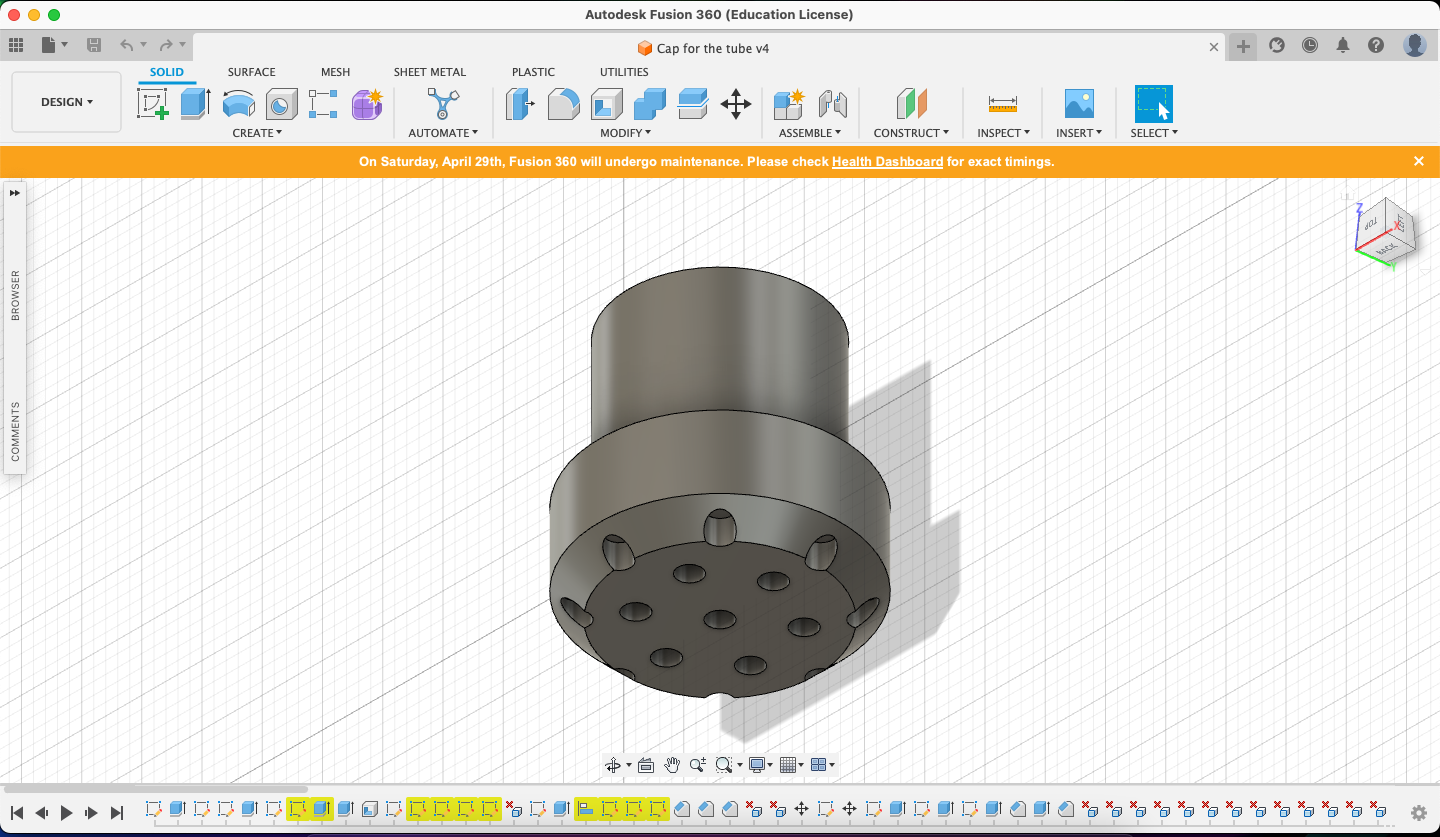
Task: Jump to the timeline end
Action: [x=117, y=813]
